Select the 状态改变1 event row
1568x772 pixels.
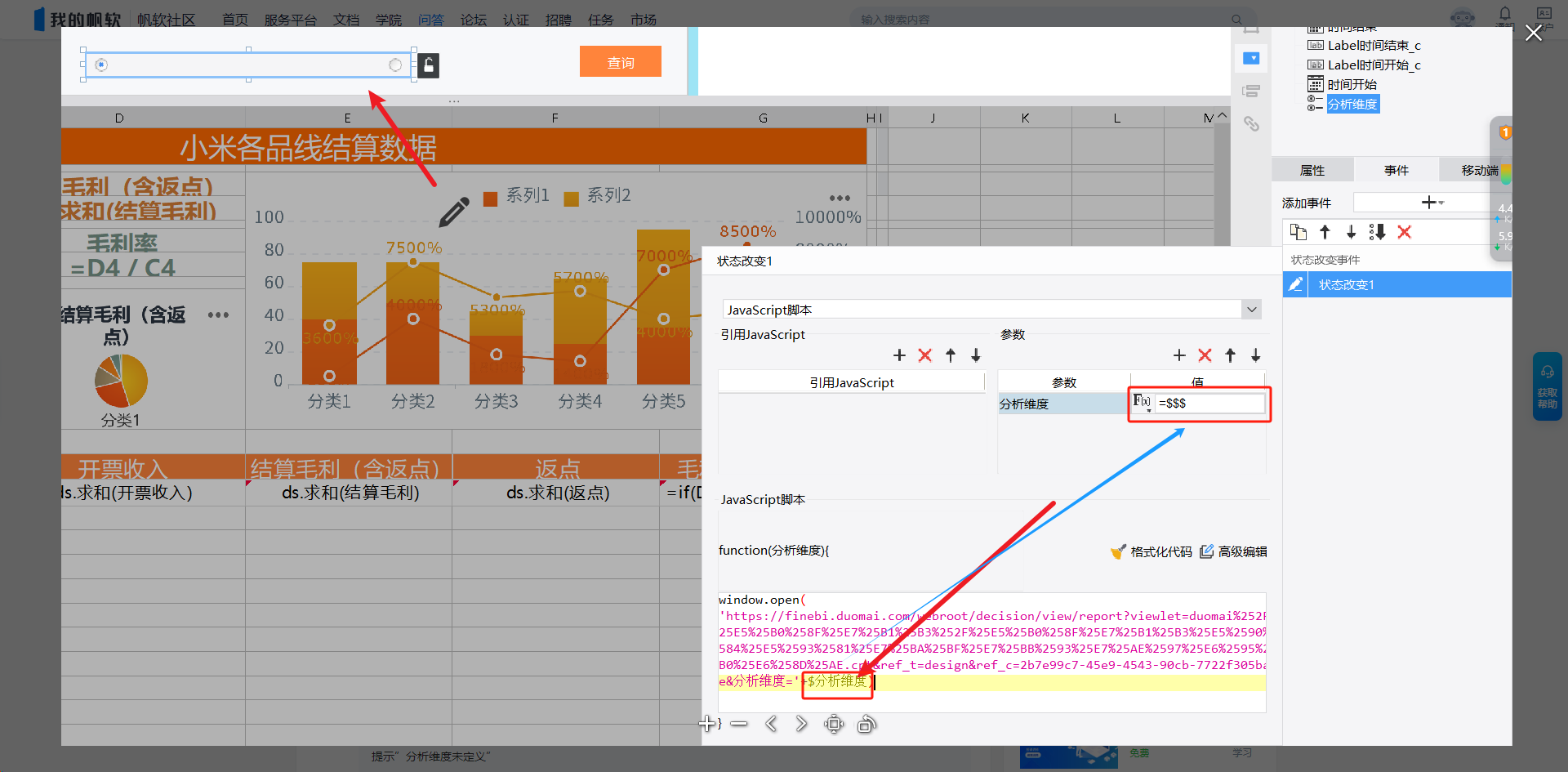click(x=1396, y=284)
